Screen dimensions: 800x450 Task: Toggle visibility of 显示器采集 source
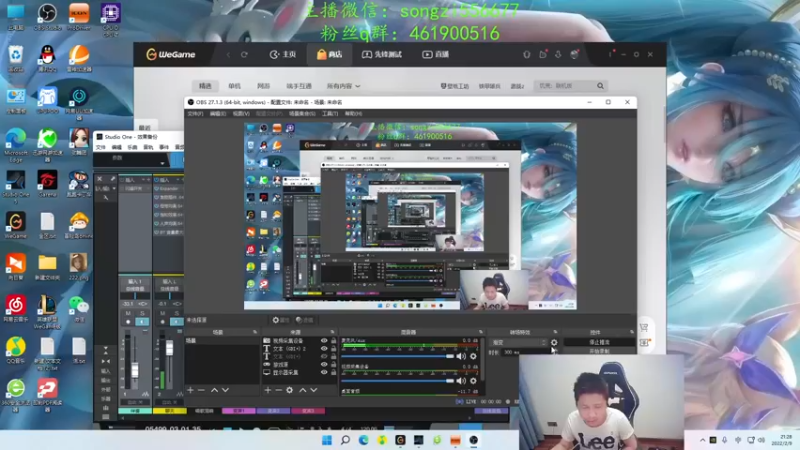coord(324,372)
